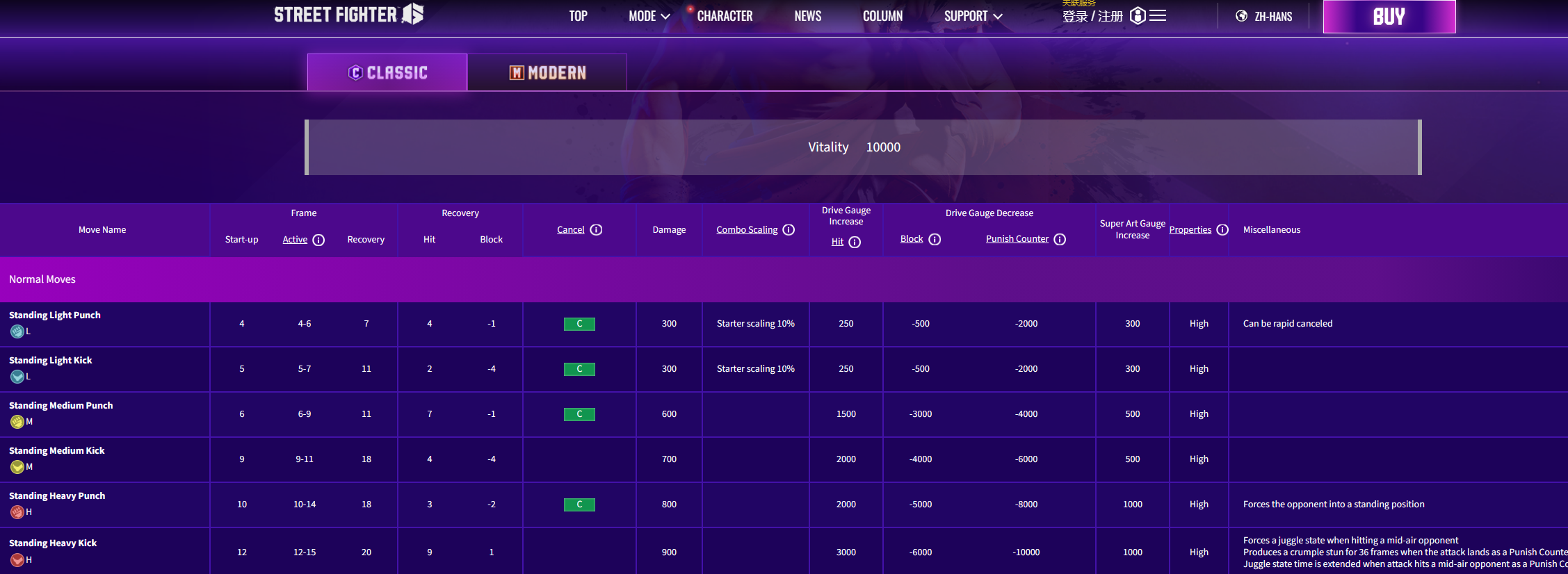Click the info icon next to Active

pos(318,240)
